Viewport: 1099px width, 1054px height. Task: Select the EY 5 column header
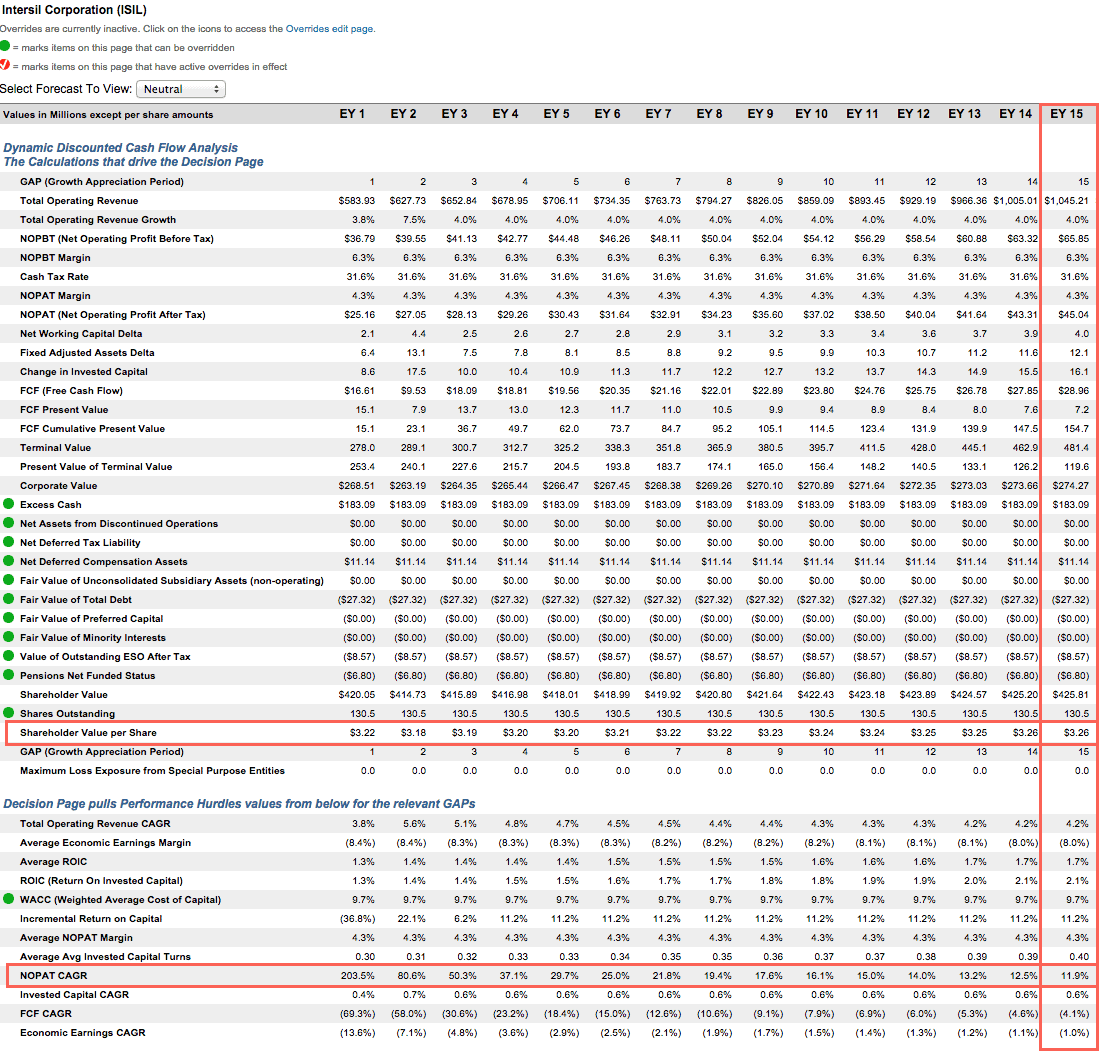(x=557, y=114)
